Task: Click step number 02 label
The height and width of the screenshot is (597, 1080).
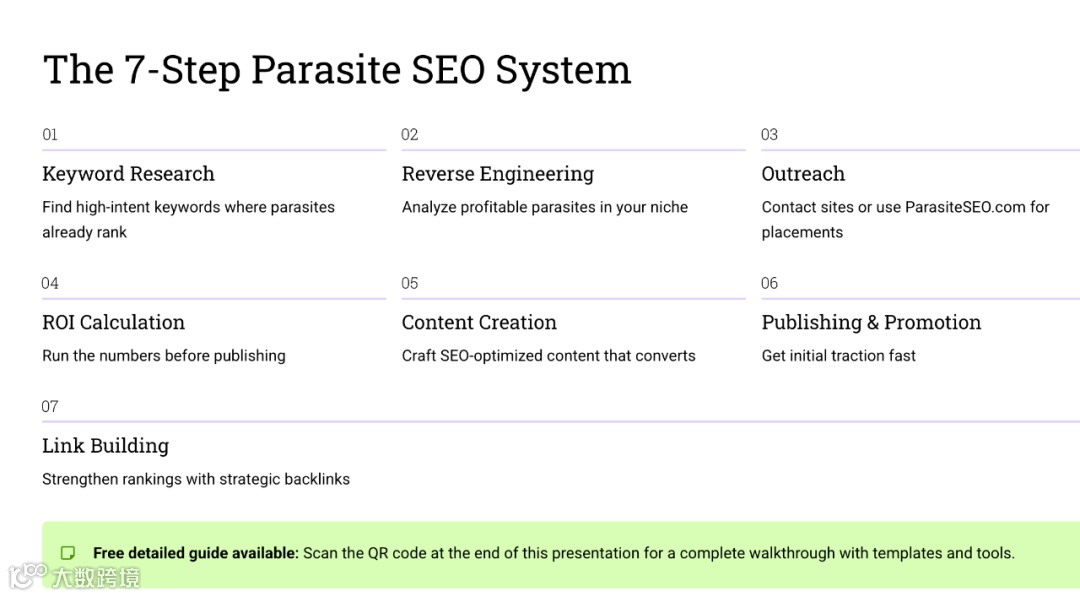Action: pyautogui.click(x=410, y=134)
